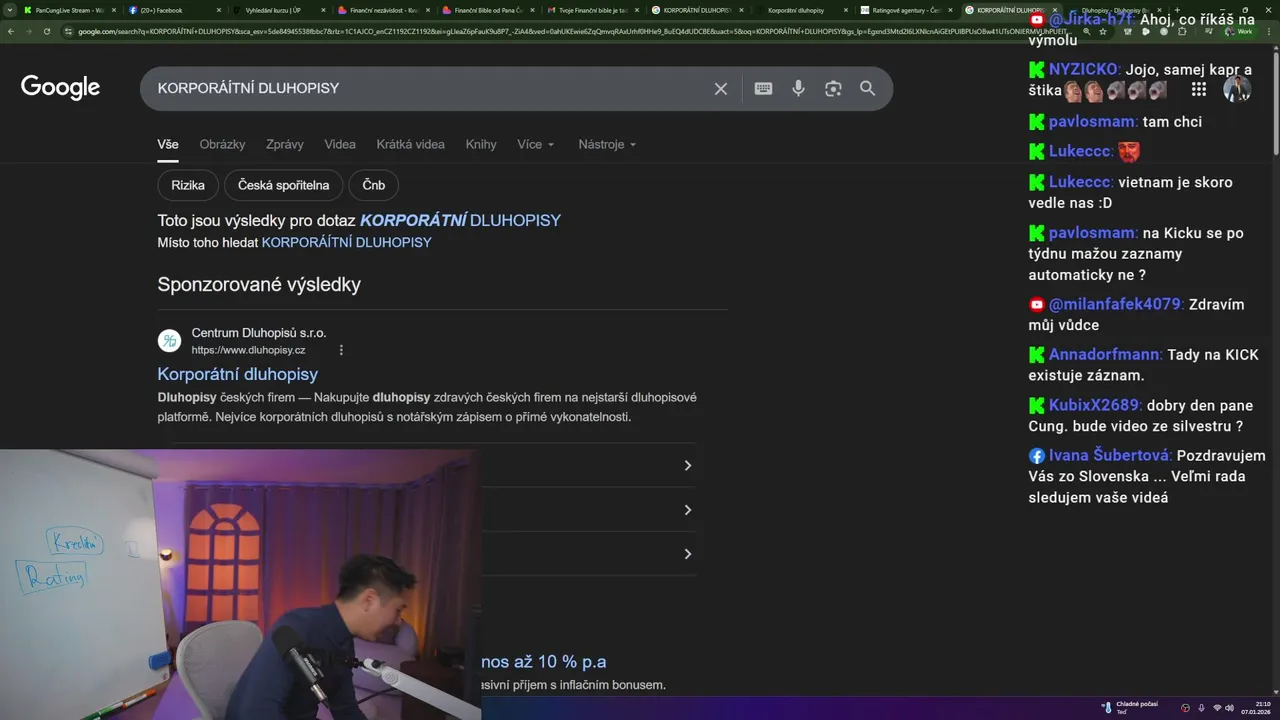Image resolution: width=1280 pixels, height=720 pixels.
Task: Click the Čnb filter chip
Action: [373, 185]
